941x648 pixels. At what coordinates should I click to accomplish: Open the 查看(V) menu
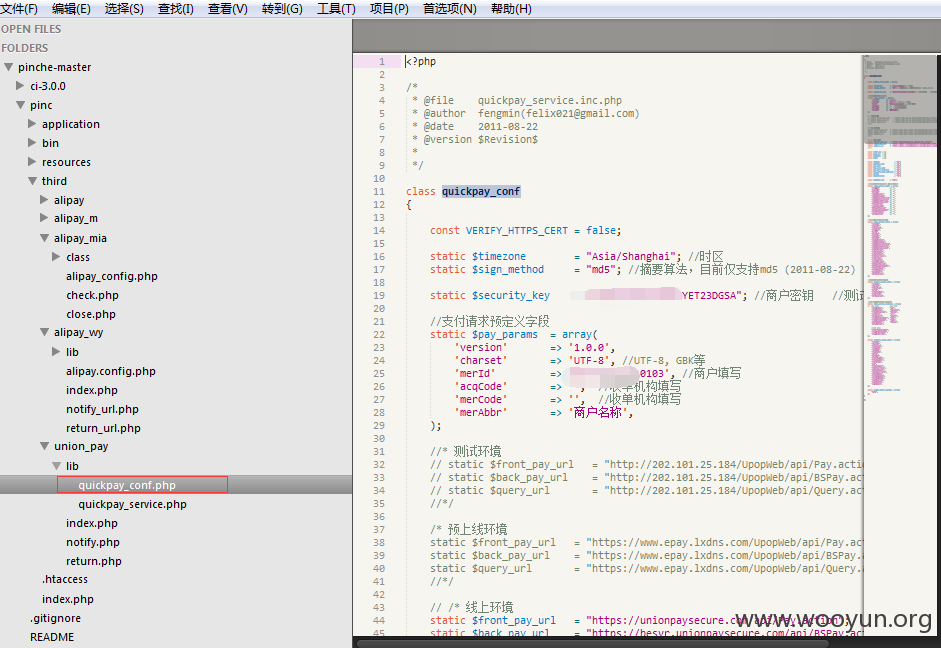tap(227, 9)
